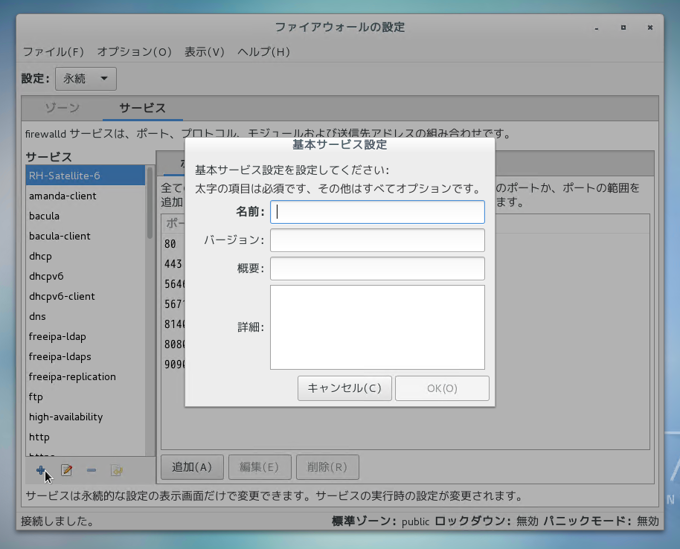The width and height of the screenshot is (680, 549).
Task: Select RH-Satellite-6 in the services list
Action: [85, 176]
